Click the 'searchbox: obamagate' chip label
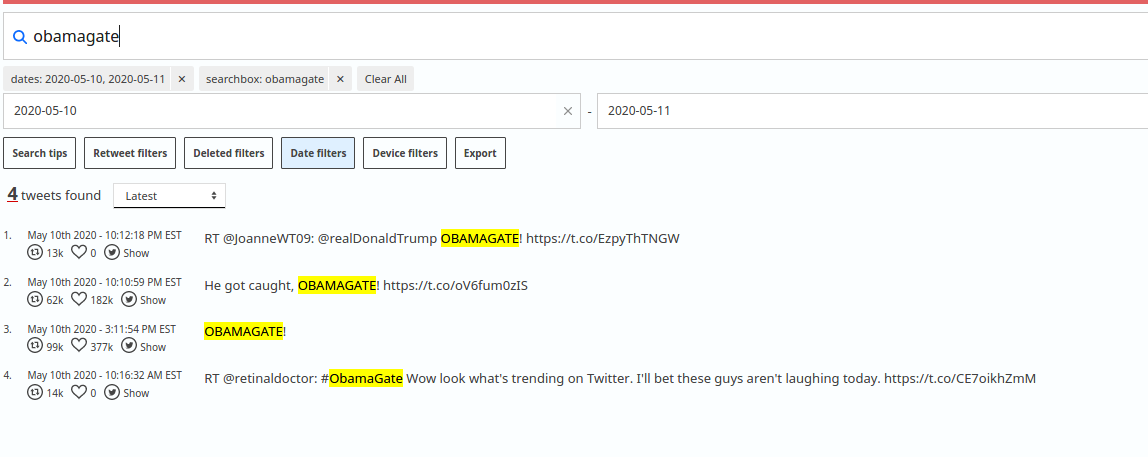 click(x=265, y=79)
